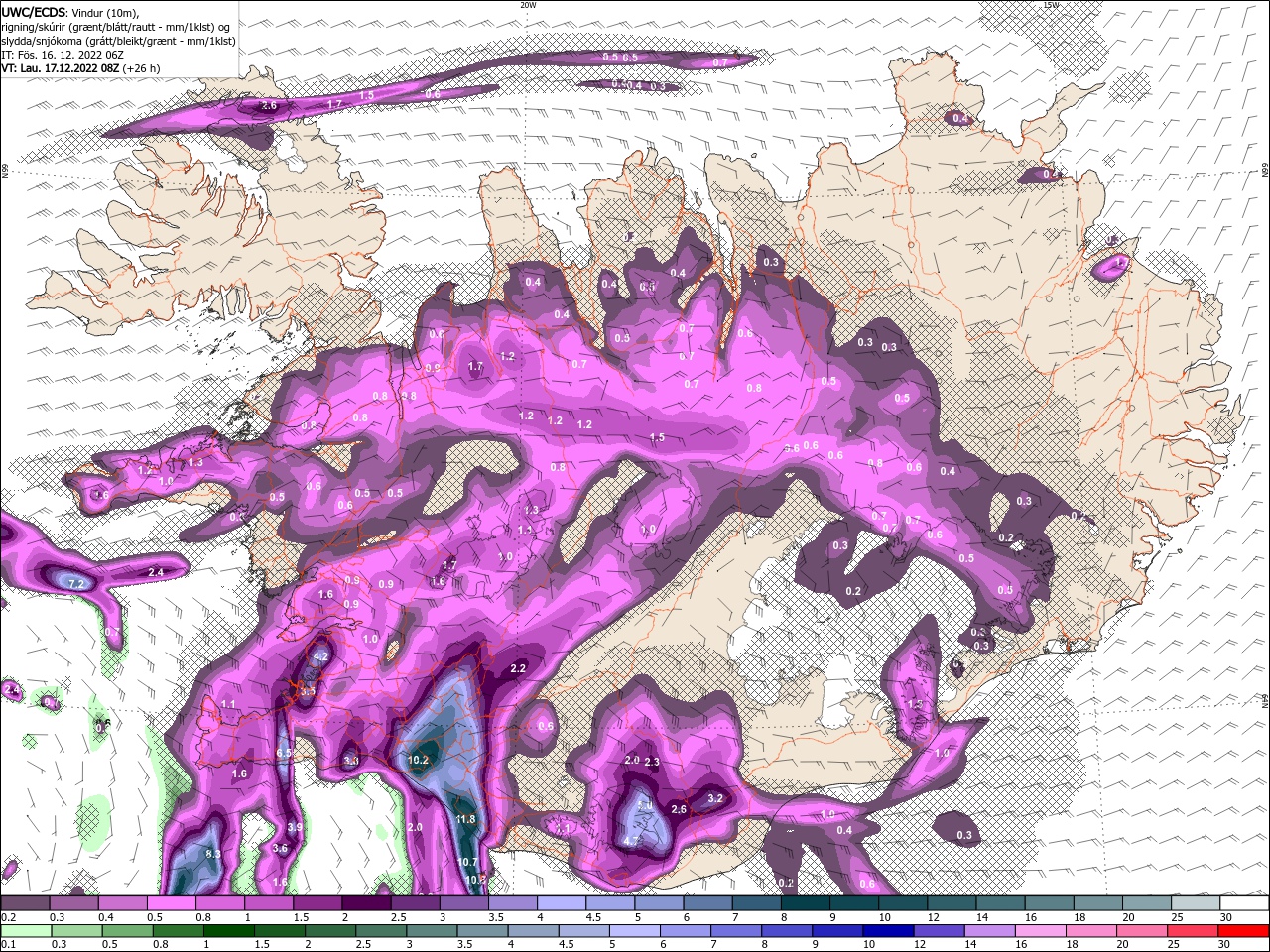
Task: Click the initial time text 'IT: Fös. 16. 12. 2022 06Z'
Action: pos(62,55)
